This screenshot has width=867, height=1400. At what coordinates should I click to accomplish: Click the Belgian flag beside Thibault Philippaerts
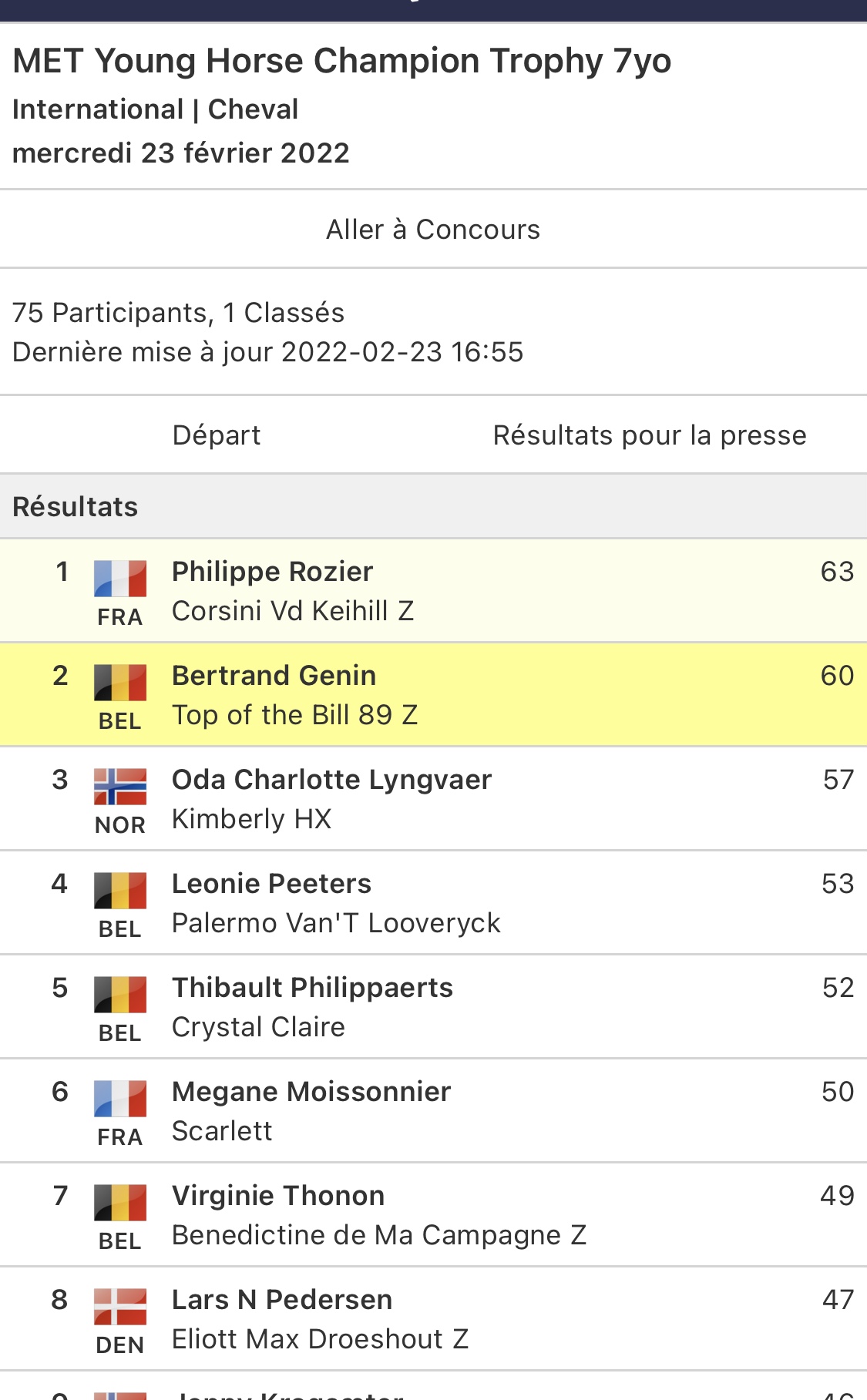click(x=120, y=995)
